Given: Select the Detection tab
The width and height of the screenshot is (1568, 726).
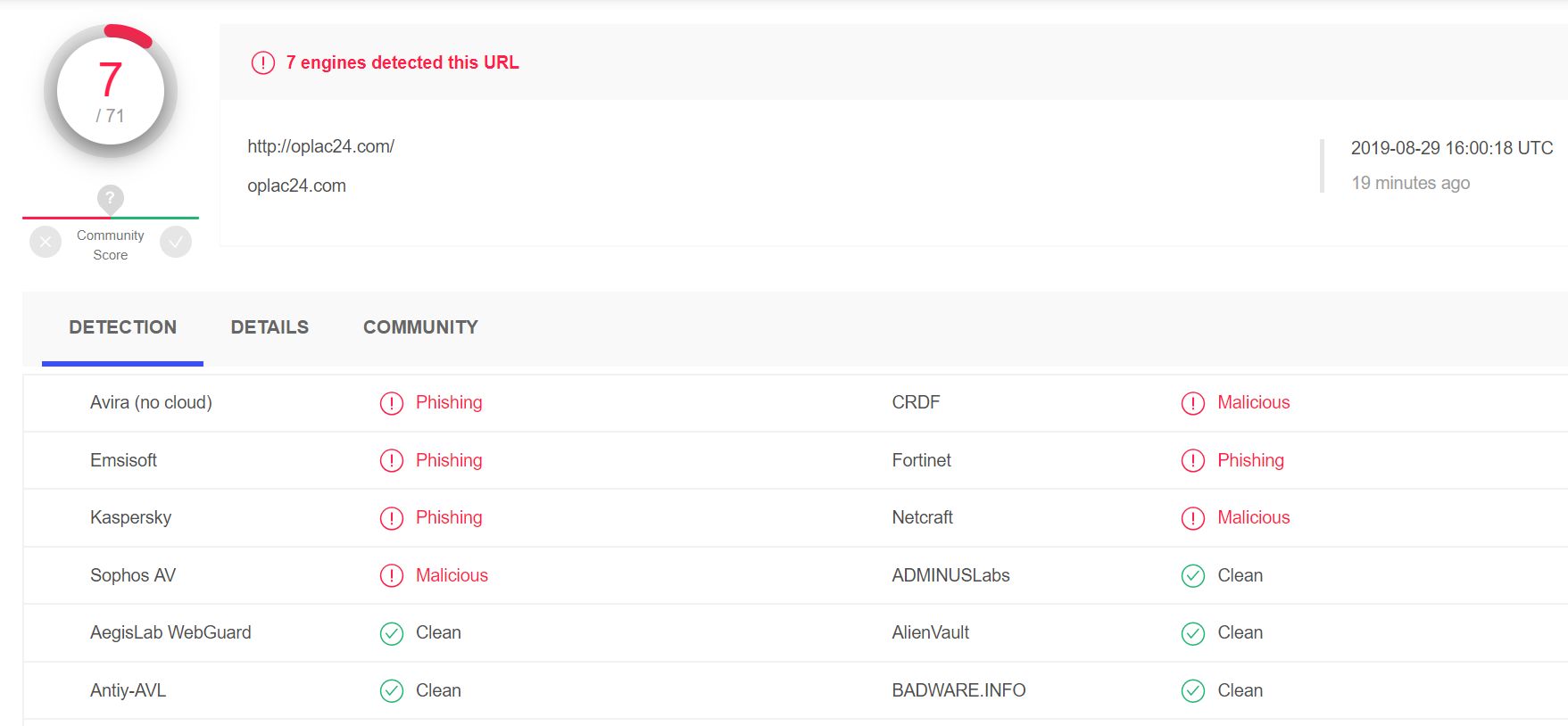Looking at the screenshot, I should click(x=123, y=327).
